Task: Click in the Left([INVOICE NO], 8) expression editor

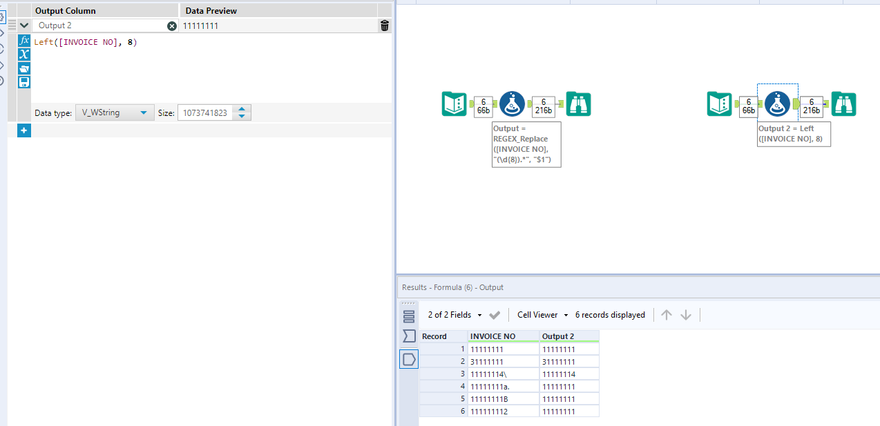Action: (x=212, y=67)
